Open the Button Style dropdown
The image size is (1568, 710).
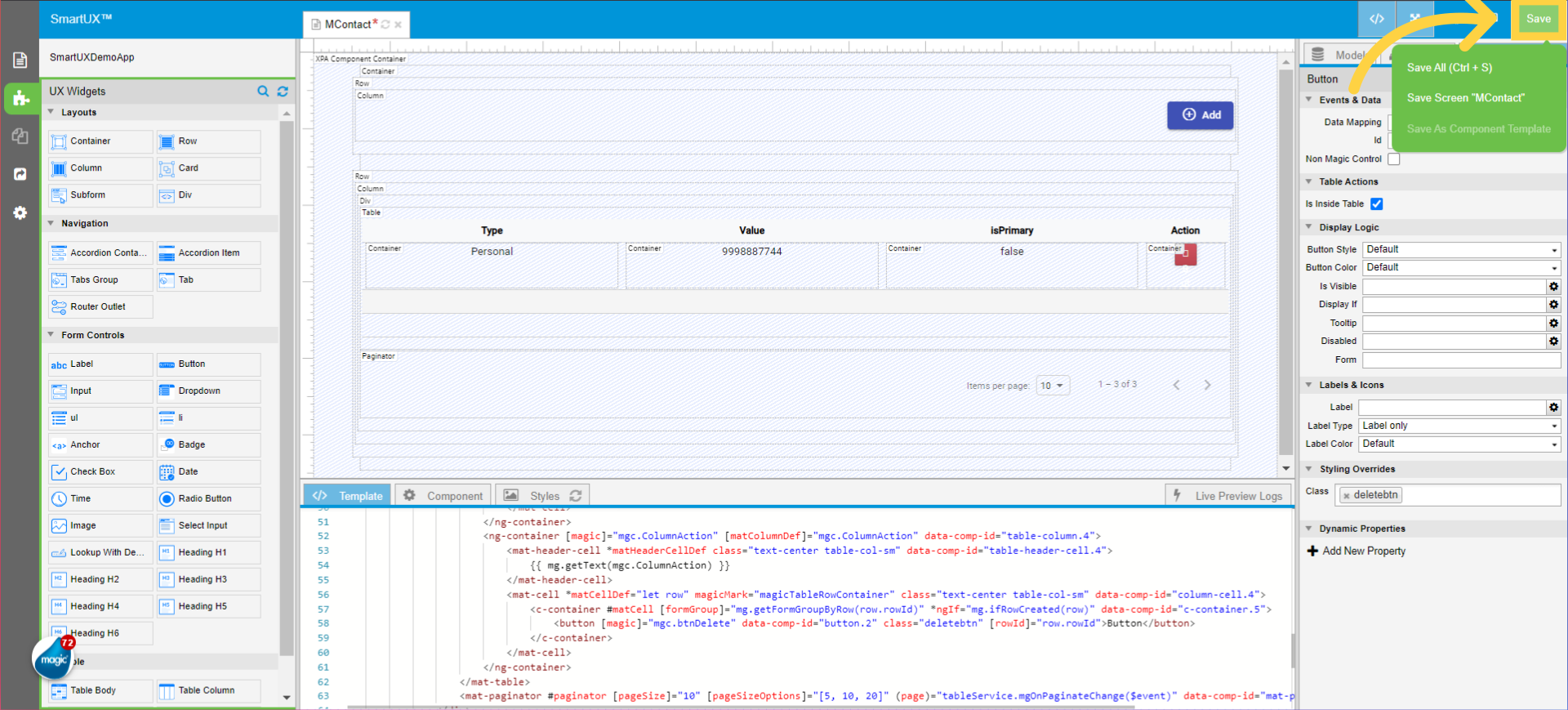pos(1461,250)
